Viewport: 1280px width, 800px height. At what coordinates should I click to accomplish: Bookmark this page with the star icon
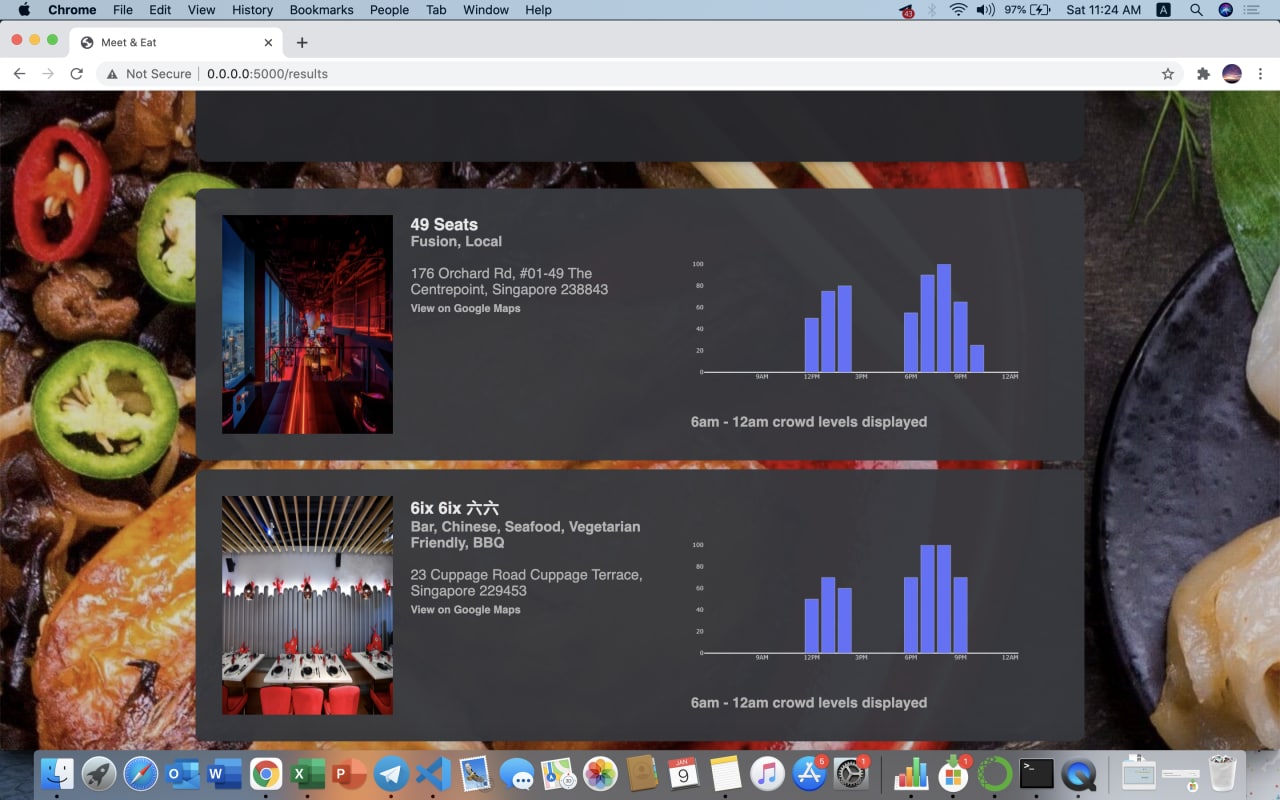click(x=1168, y=74)
